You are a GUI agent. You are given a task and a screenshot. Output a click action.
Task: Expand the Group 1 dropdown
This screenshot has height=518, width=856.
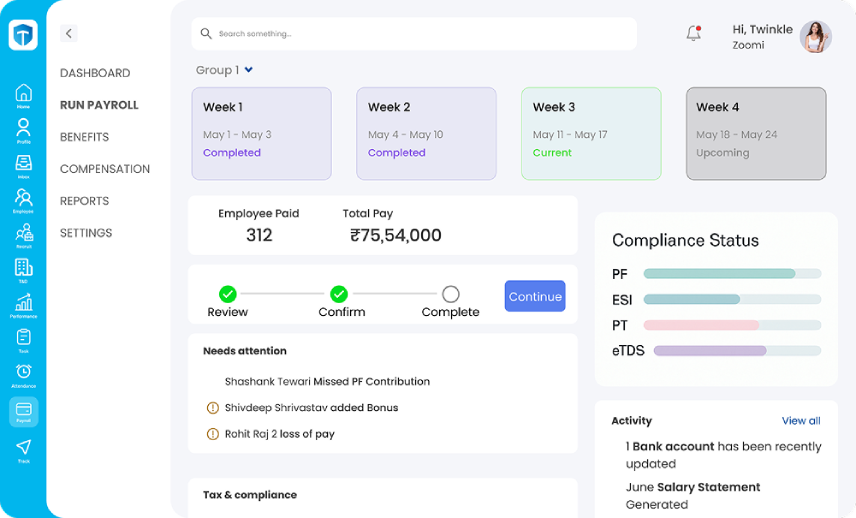[x=248, y=70]
